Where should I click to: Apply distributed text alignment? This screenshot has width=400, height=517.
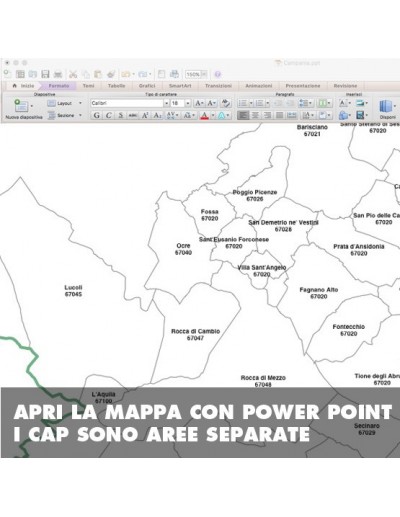click(292, 115)
